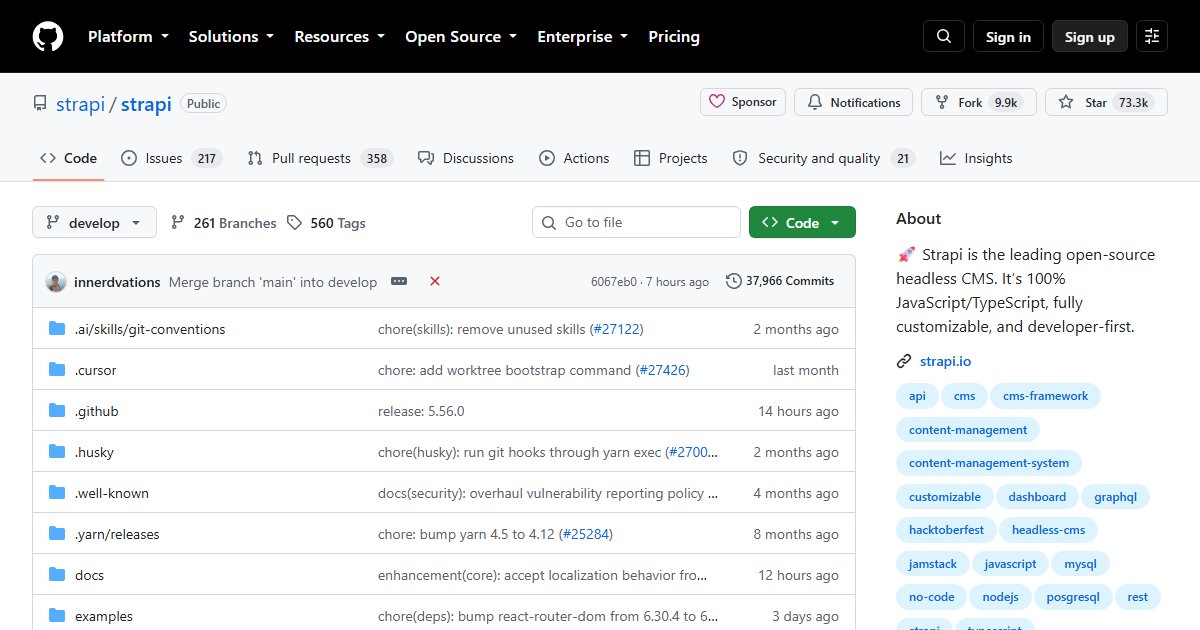
Task: Focus the Go to file field
Action: coord(636,222)
